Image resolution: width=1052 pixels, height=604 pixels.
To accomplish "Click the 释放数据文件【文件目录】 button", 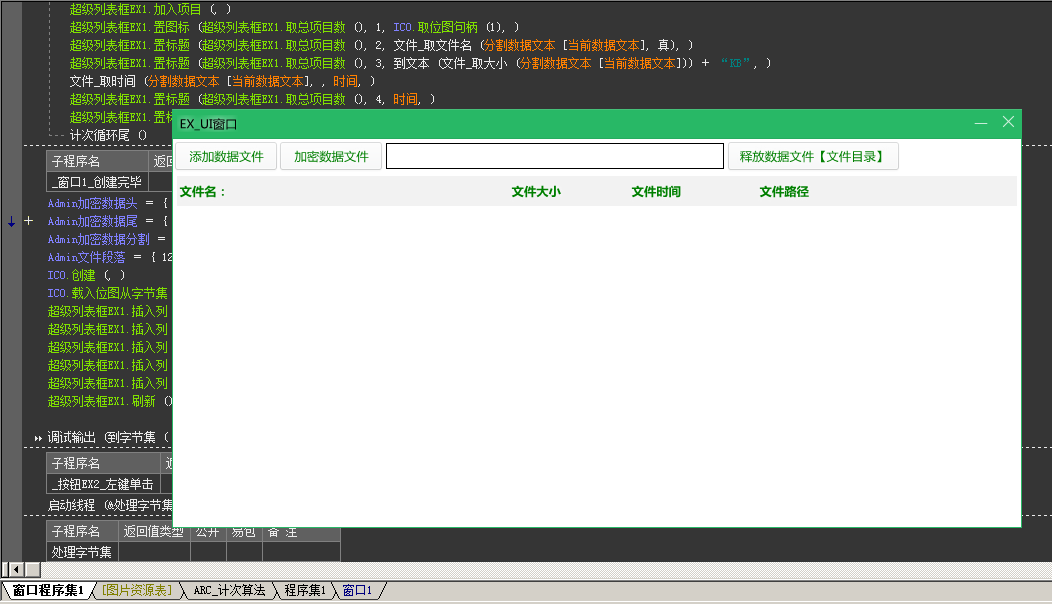I will pyautogui.click(x=813, y=156).
